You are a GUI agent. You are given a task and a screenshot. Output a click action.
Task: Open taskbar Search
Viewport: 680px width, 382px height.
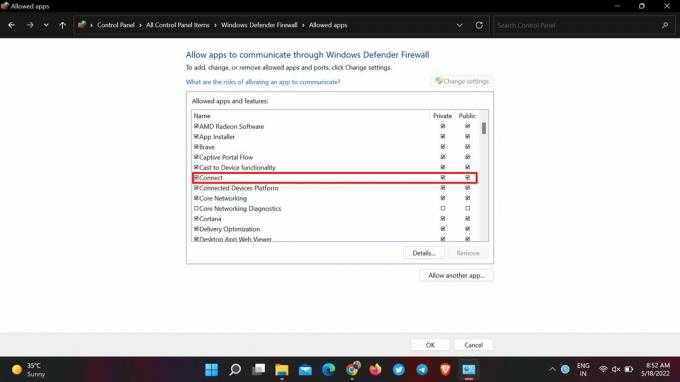pos(235,369)
